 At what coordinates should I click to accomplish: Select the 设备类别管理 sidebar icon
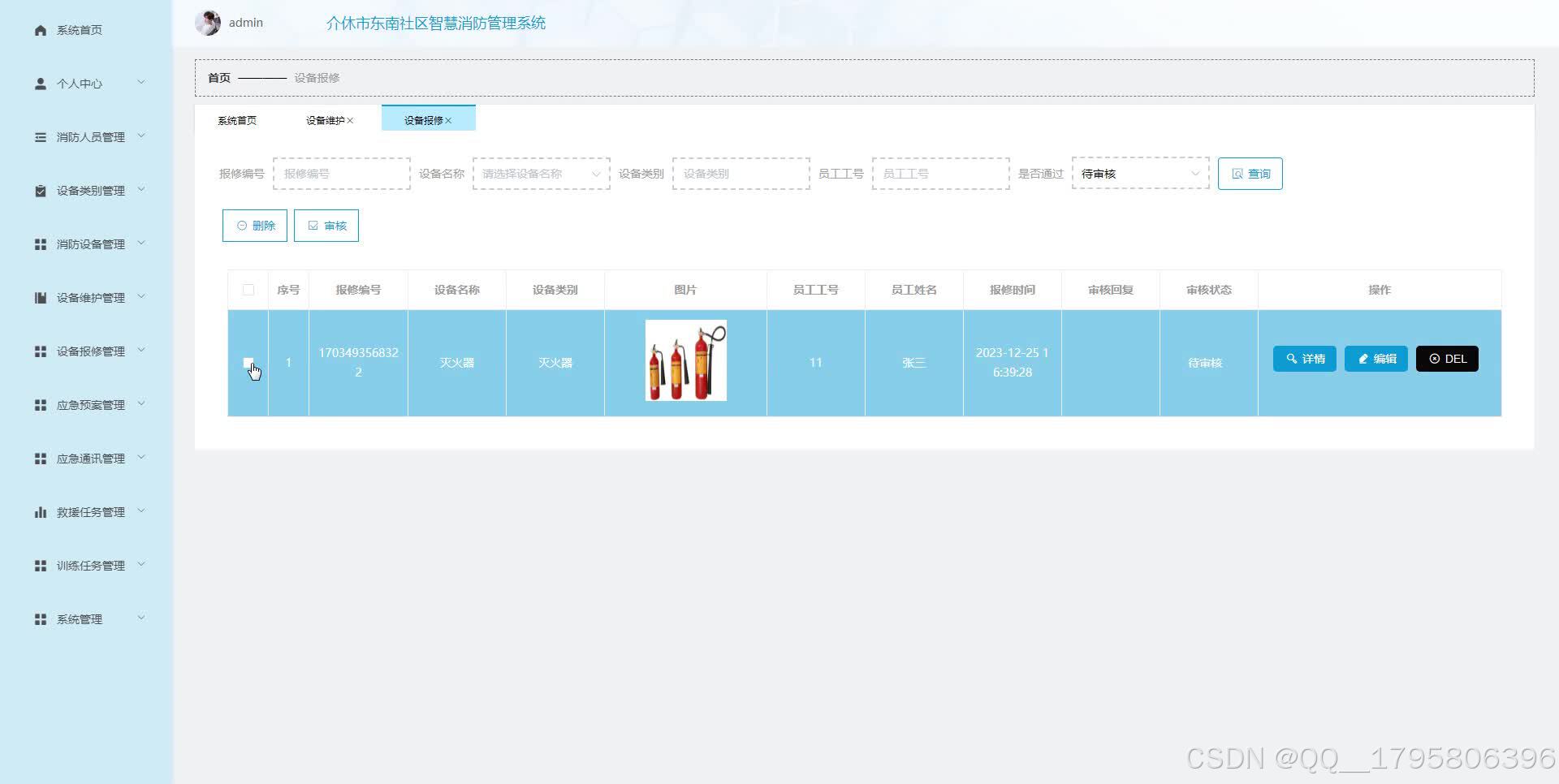point(41,190)
